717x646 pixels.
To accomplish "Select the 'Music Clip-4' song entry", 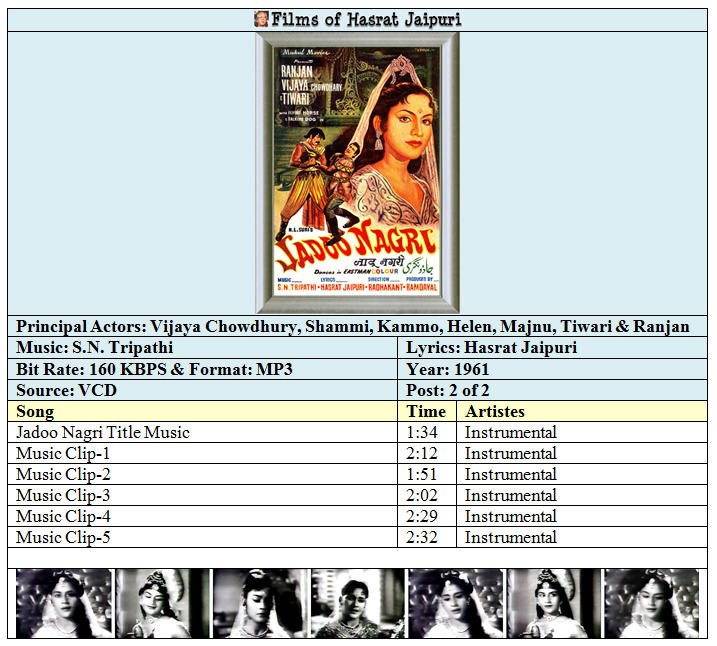I will point(63,517).
